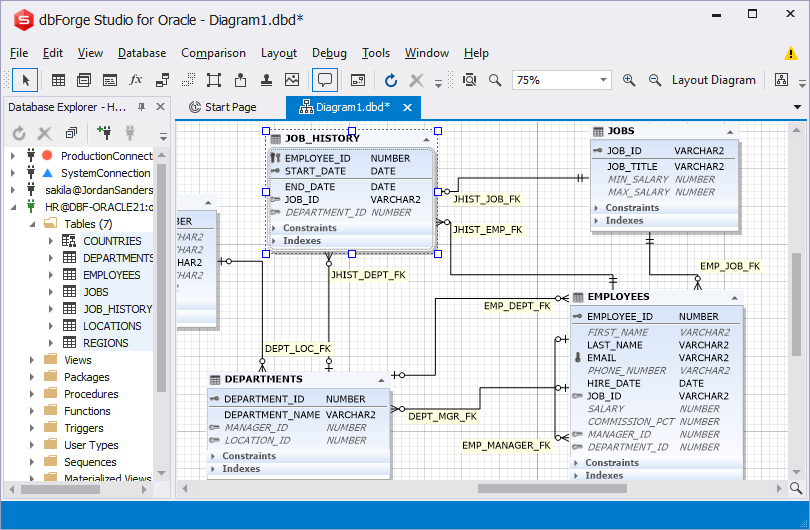Open the zoom level 75% dropdown
Viewport: 810px width, 530px height.
click(603, 80)
